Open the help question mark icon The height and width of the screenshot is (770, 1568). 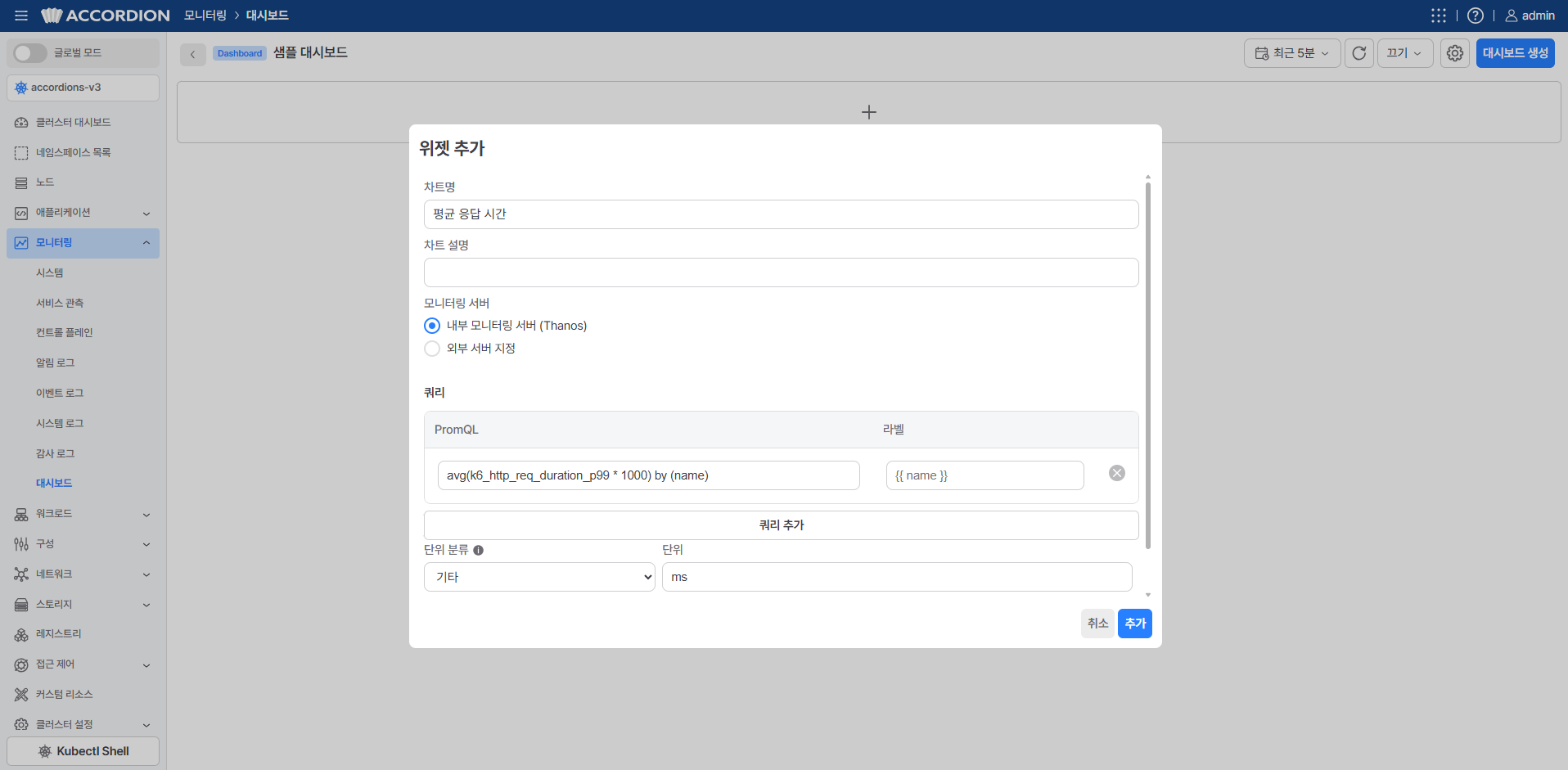pos(1476,16)
